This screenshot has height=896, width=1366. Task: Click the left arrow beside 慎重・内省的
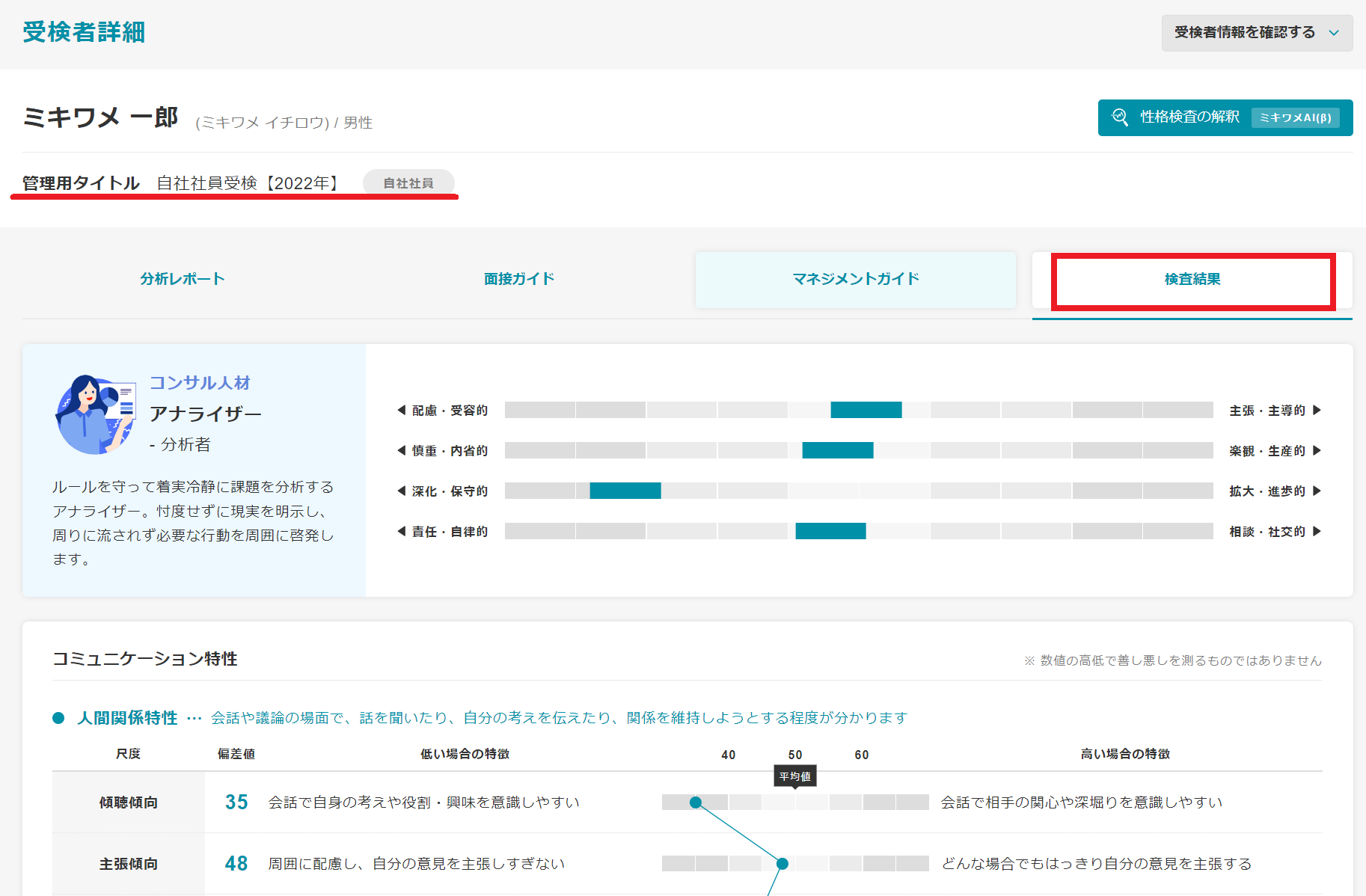[x=402, y=450]
